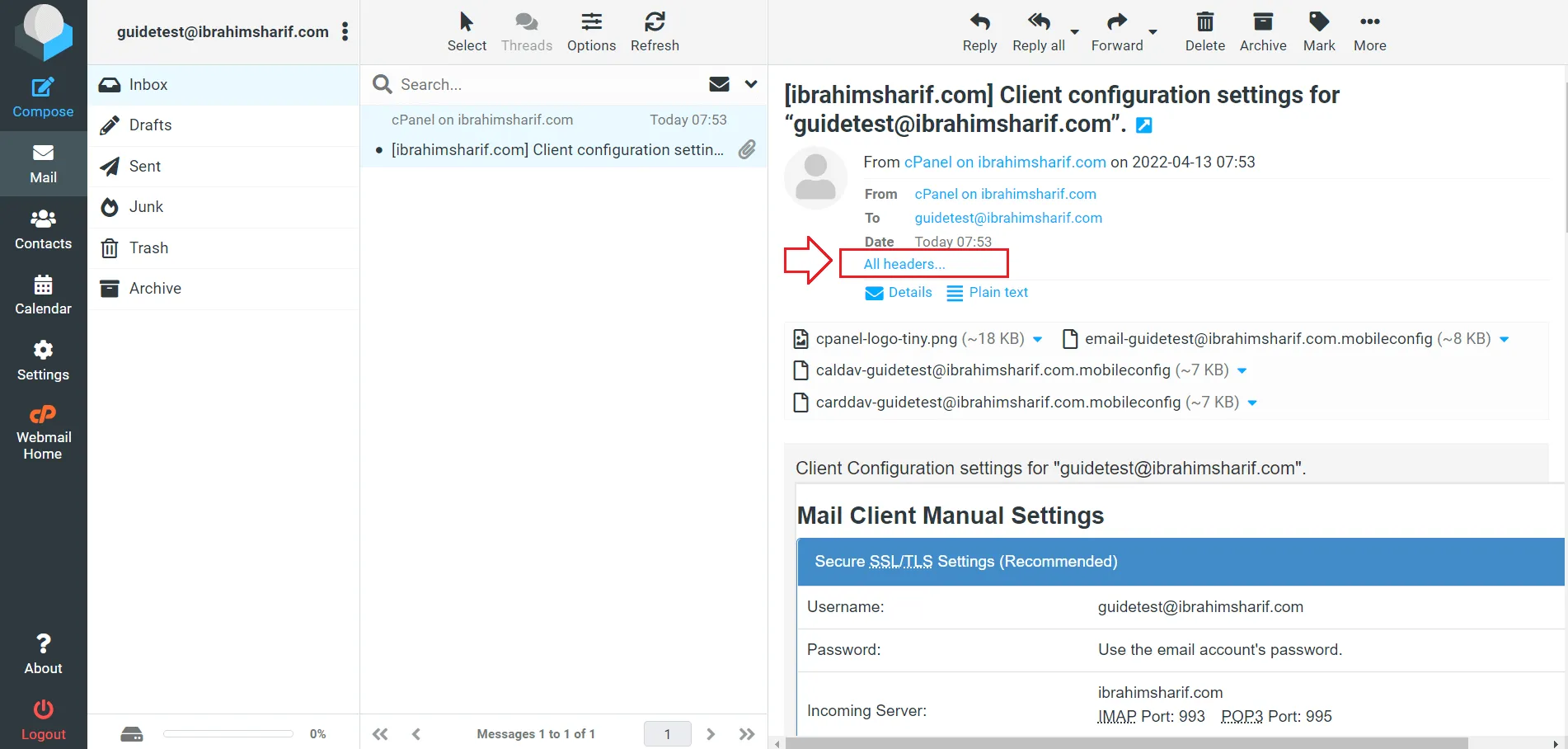Open the Sent folder
Screen dimensions: 1568x749
point(223,167)
